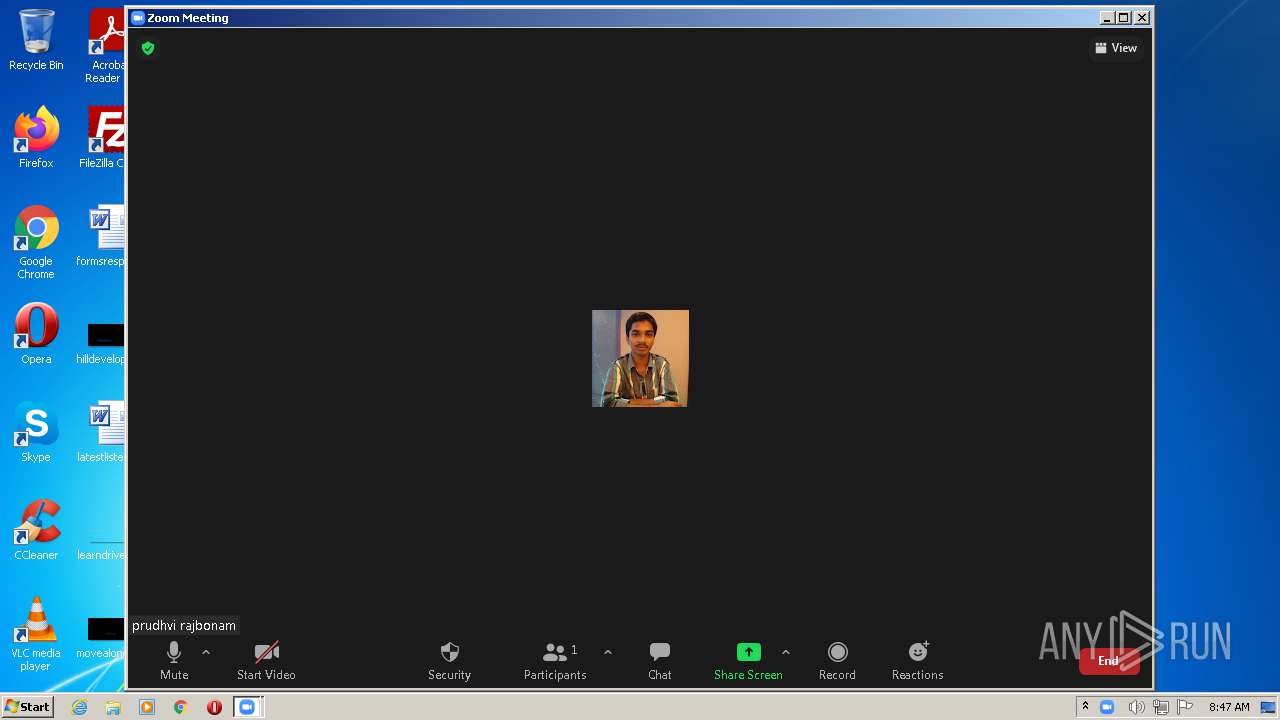
Task: Click the green Share Screen icon
Action: click(x=749, y=652)
